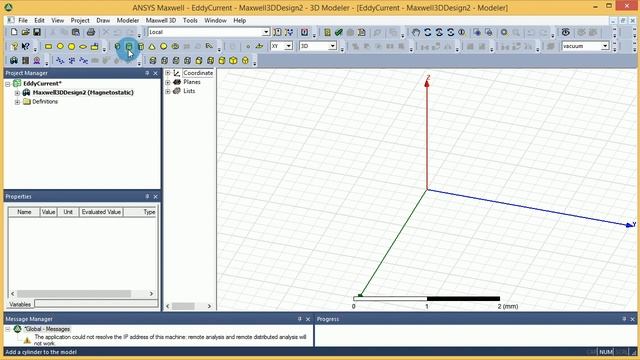
Task: Click the New project icon
Action: pos(14,32)
